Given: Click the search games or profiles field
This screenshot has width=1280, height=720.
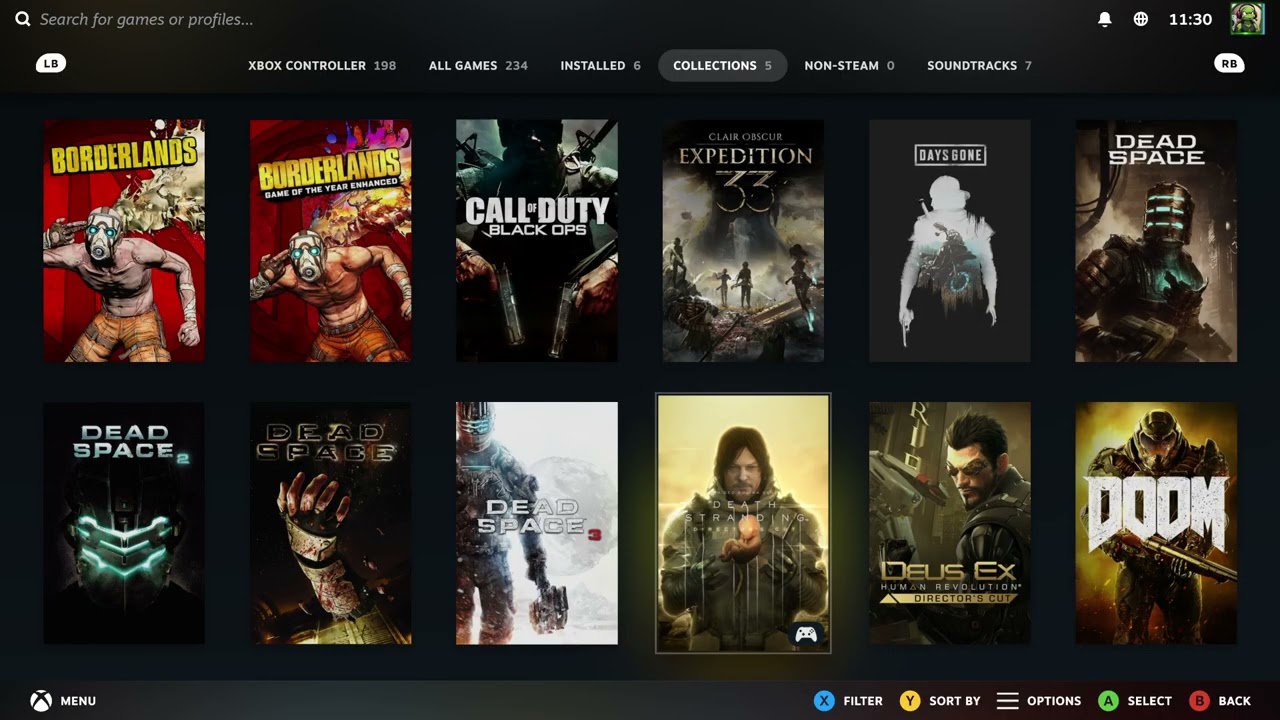Looking at the screenshot, I should pyautogui.click(x=146, y=19).
